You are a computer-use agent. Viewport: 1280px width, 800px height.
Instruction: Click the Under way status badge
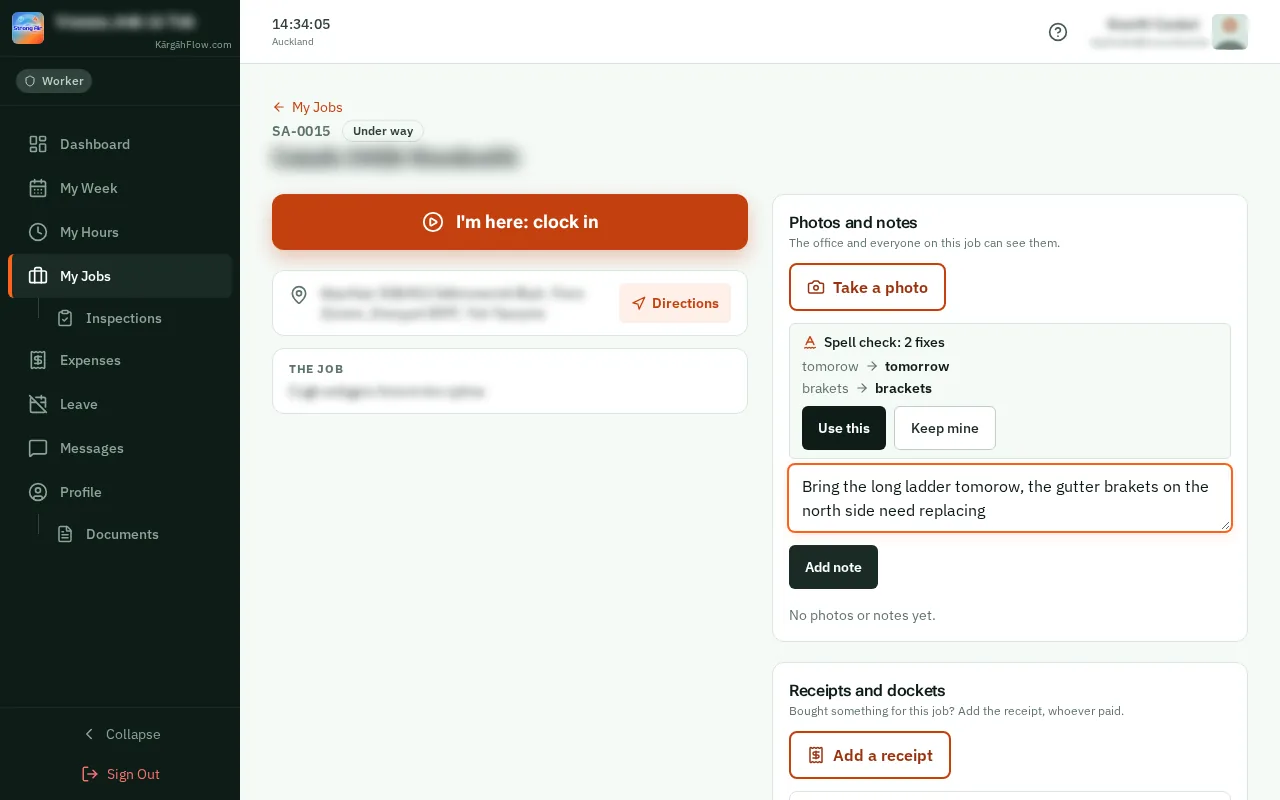click(x=383, y=131)
